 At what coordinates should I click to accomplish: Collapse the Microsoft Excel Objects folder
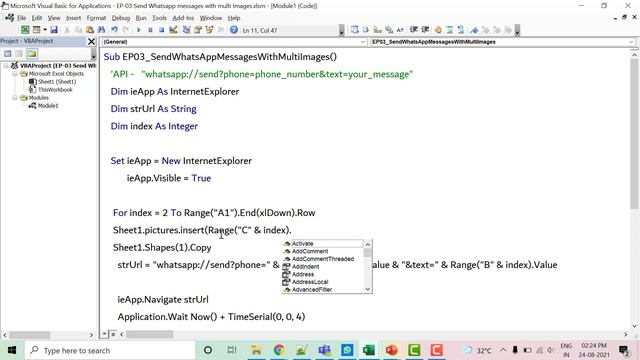coord(14,74)
